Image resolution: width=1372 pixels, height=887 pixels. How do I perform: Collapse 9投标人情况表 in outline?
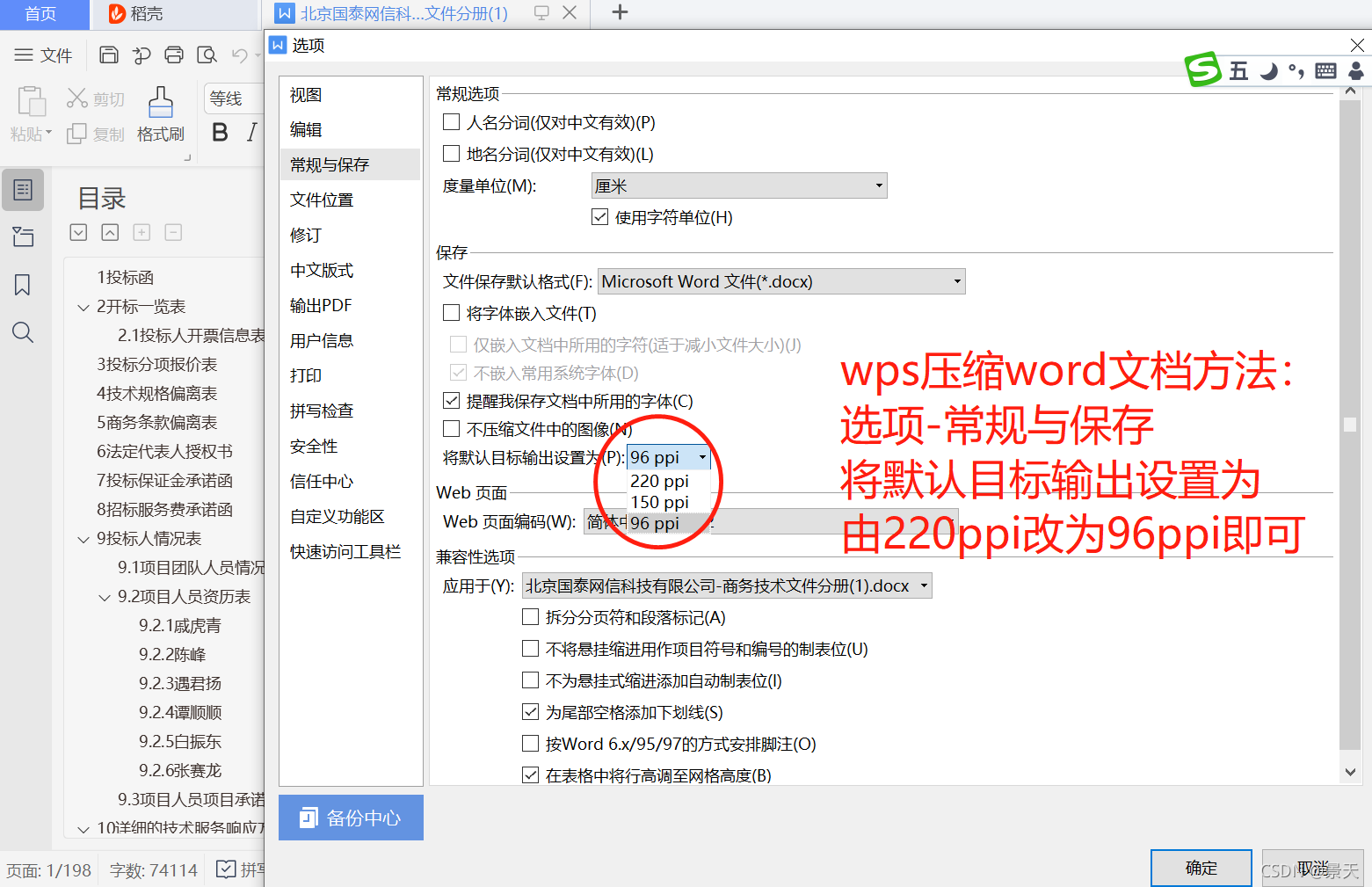pos(83,539)
